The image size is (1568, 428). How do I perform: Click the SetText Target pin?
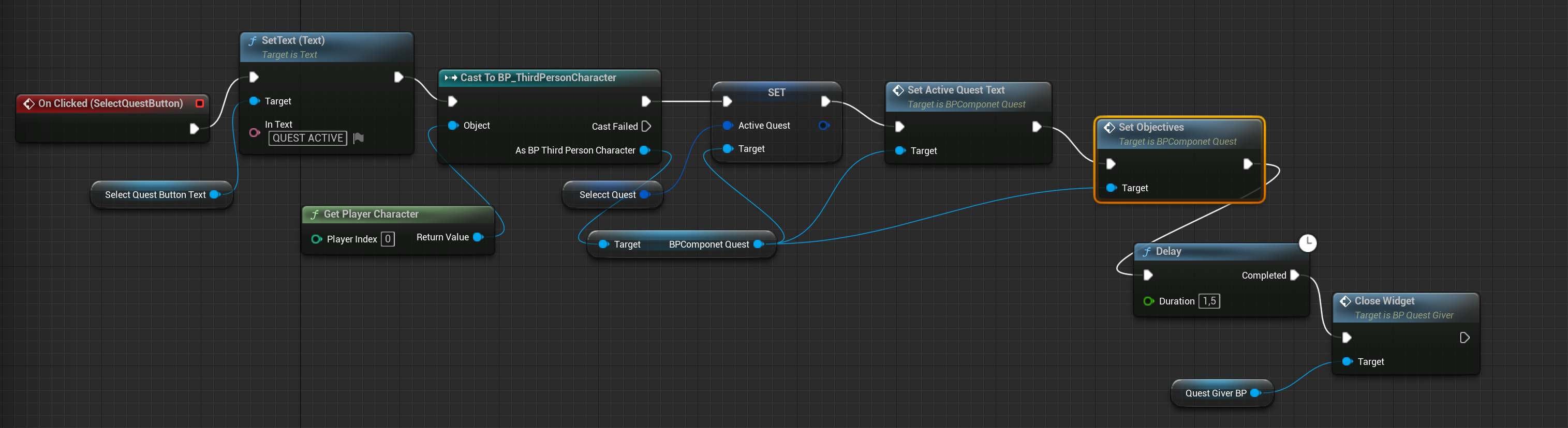[x=255, y=101]
